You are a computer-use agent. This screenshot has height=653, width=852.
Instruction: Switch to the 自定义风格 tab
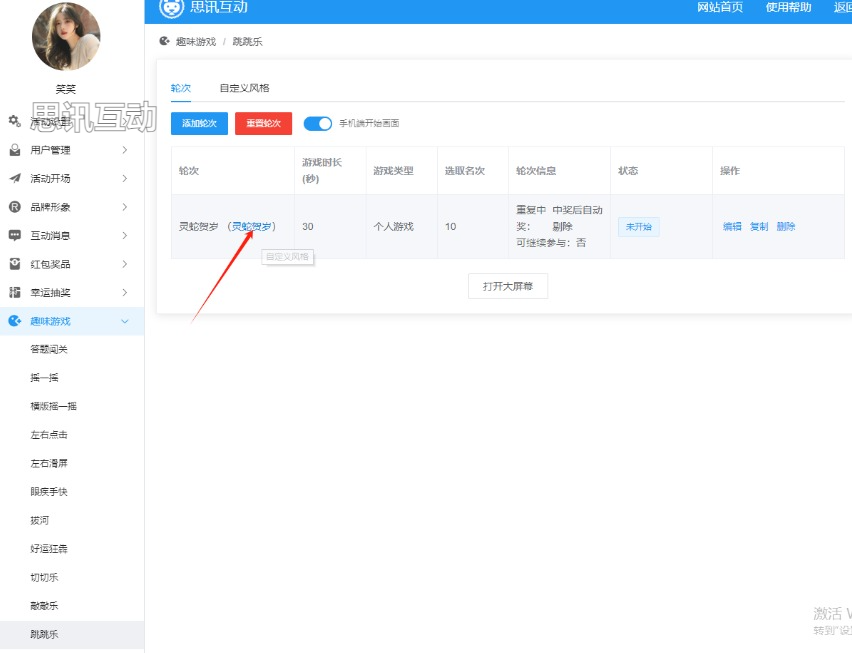click(245, 88)
